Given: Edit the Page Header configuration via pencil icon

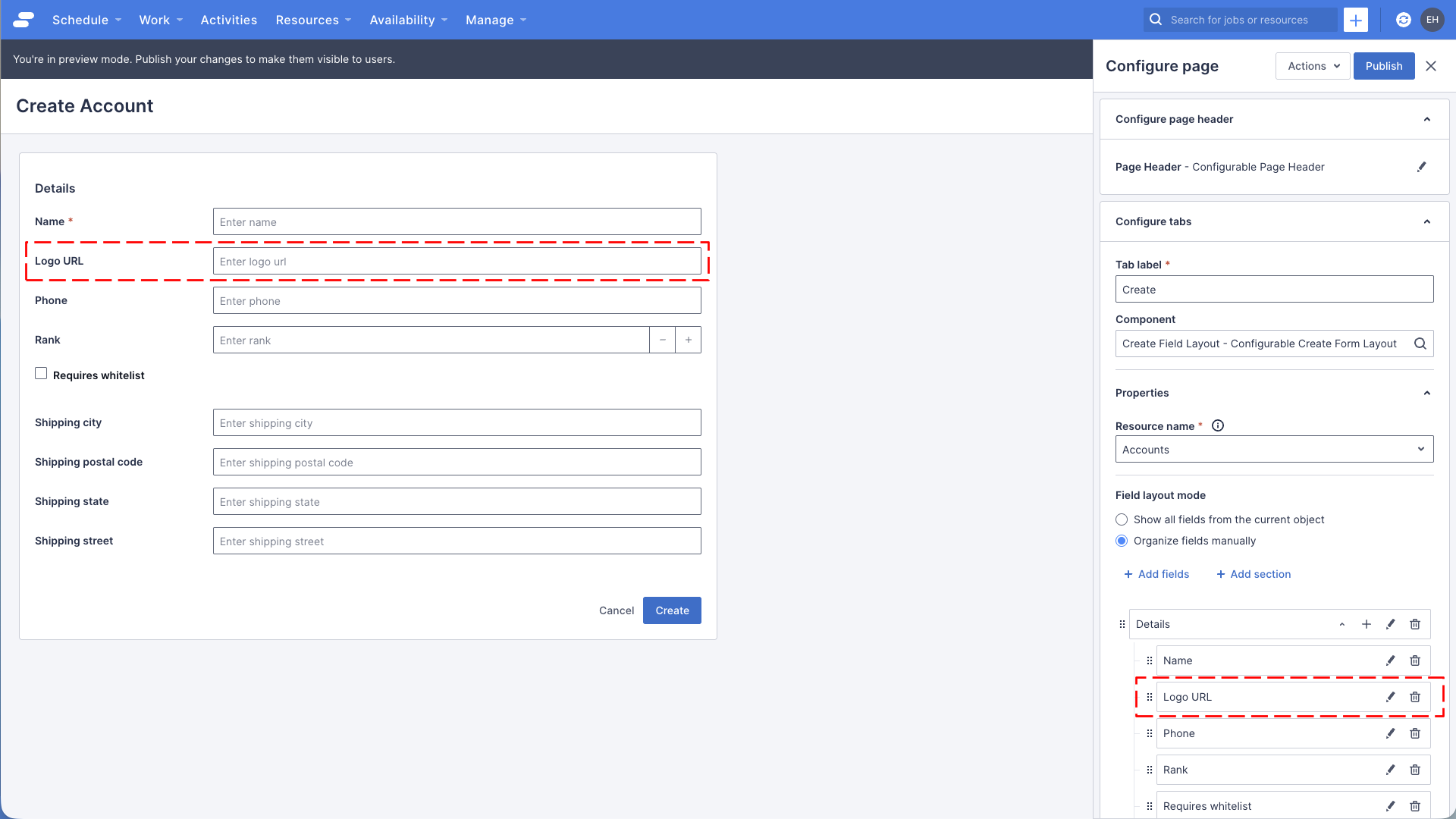Looking at the screenshot, I should 1423,167.
